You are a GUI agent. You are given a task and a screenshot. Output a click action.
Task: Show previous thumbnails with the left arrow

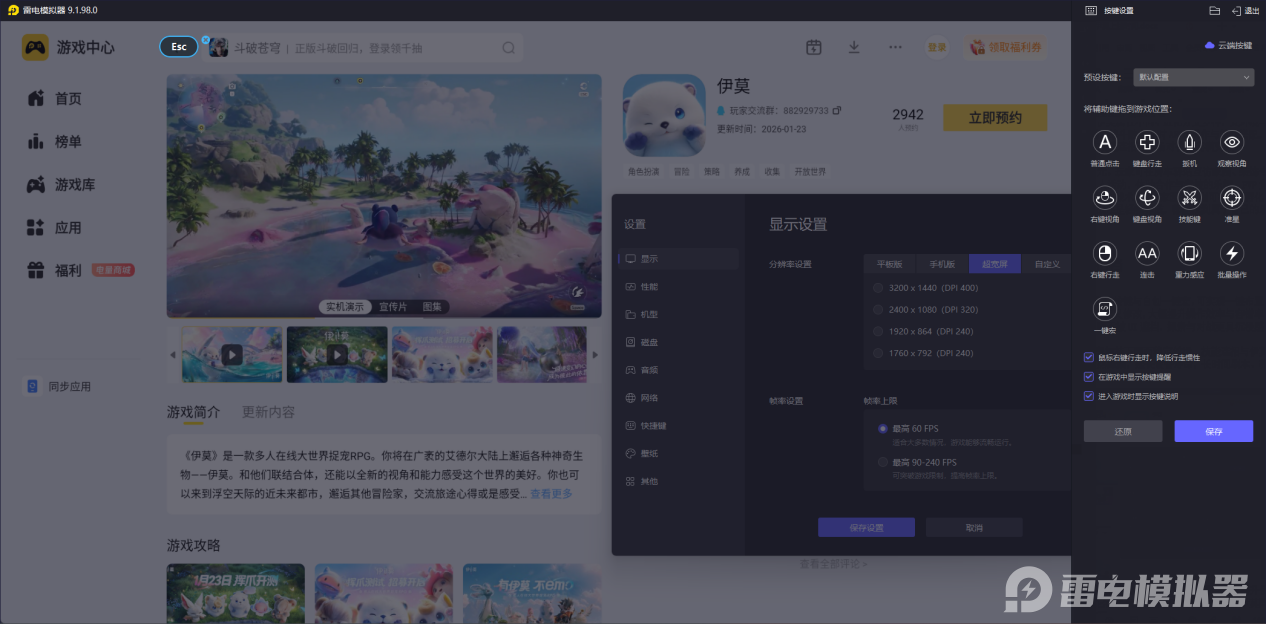172,354
